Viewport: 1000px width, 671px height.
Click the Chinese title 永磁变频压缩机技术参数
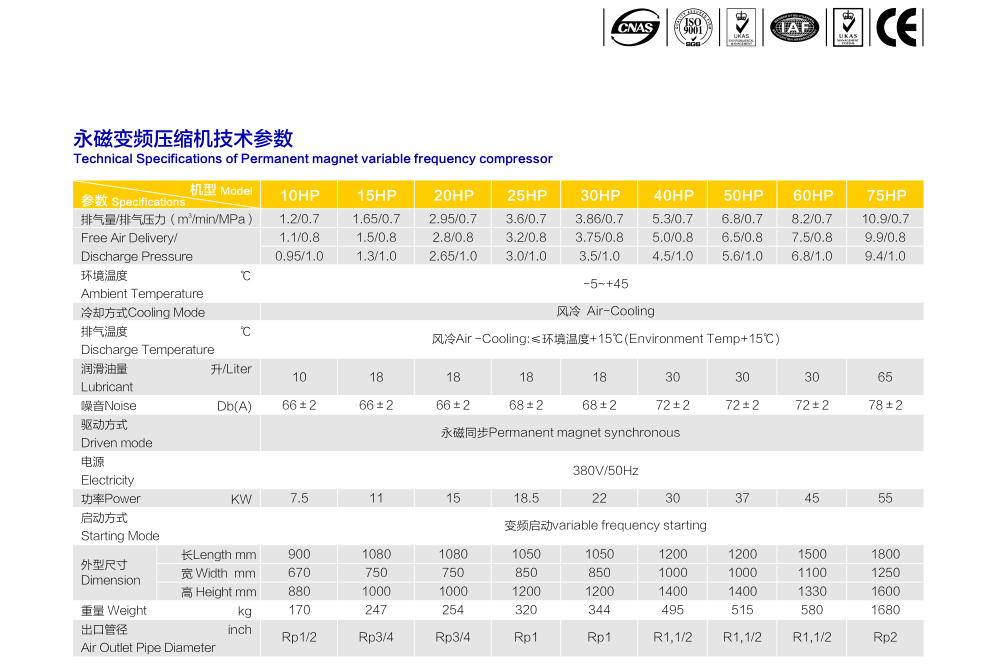click(183, 139)
